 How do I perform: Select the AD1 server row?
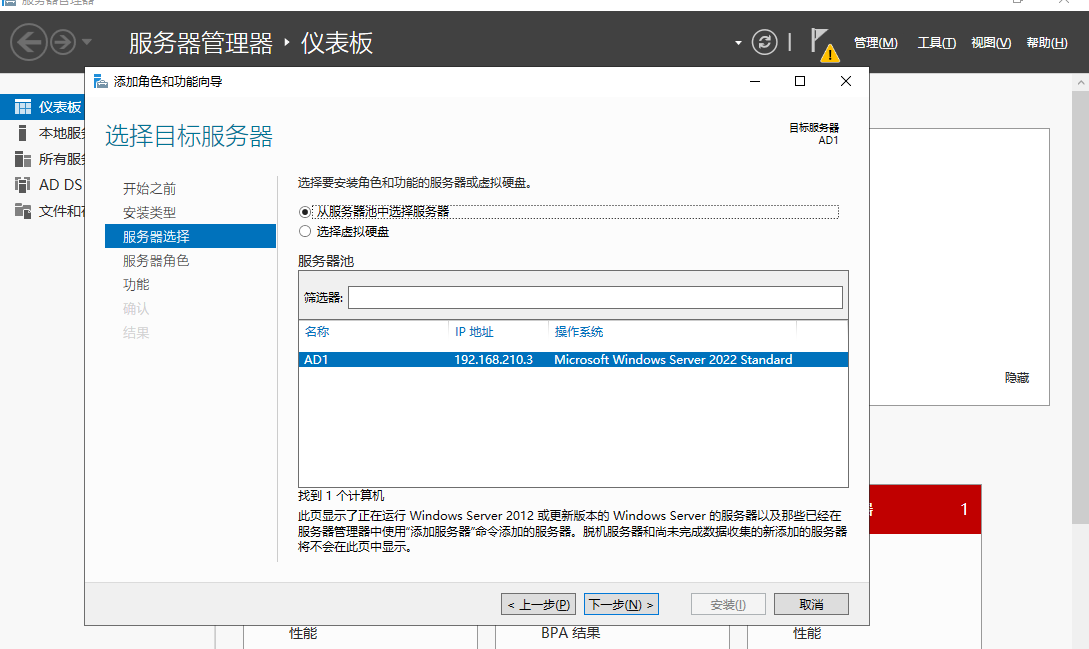pos(573,359)
